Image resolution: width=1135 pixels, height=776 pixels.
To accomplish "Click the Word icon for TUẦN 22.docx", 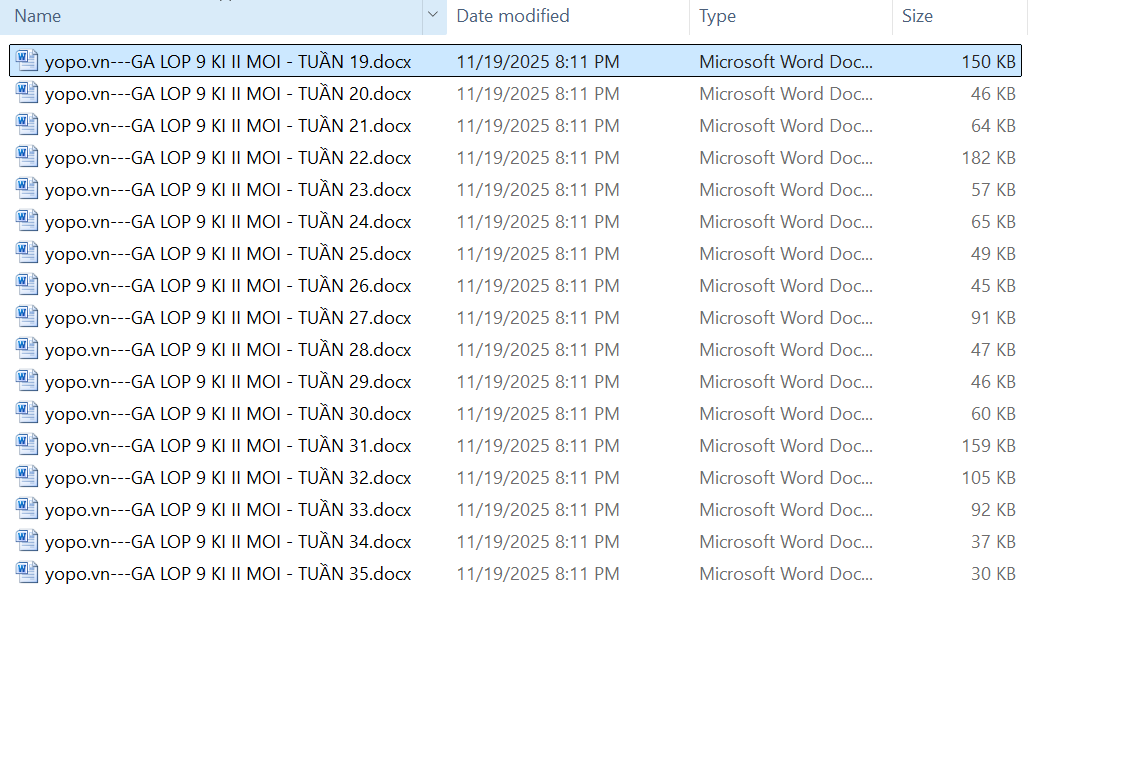I will tap(27, 157).
